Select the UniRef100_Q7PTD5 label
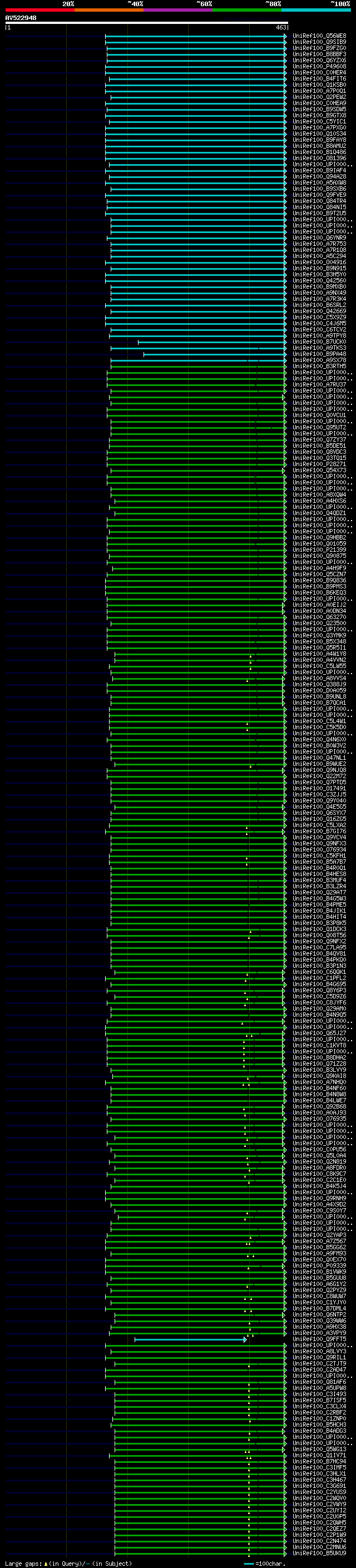The width and height of the screenshot is (356, 1568). pos(319,782)
